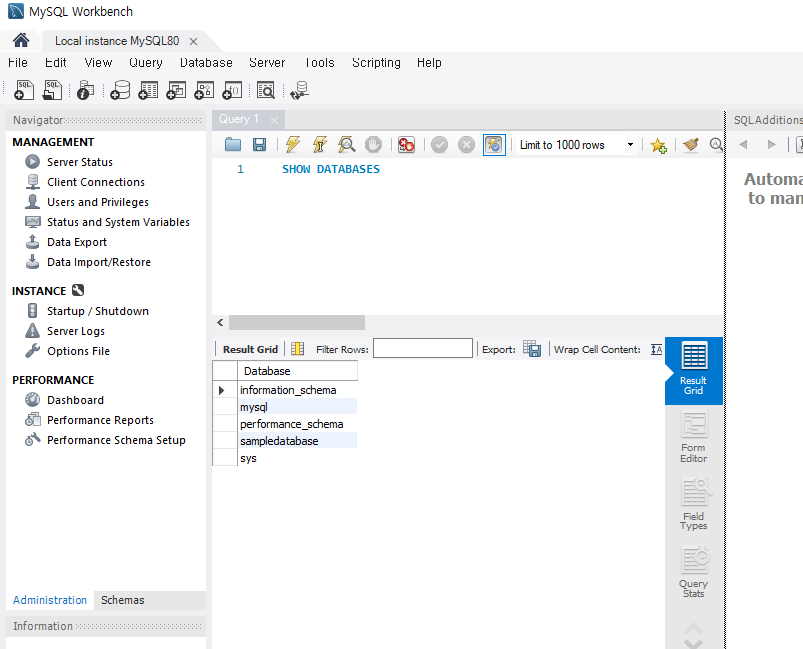Toggle auto-commit mode button
Screen dimensions: 803x649
coord(494,145)
